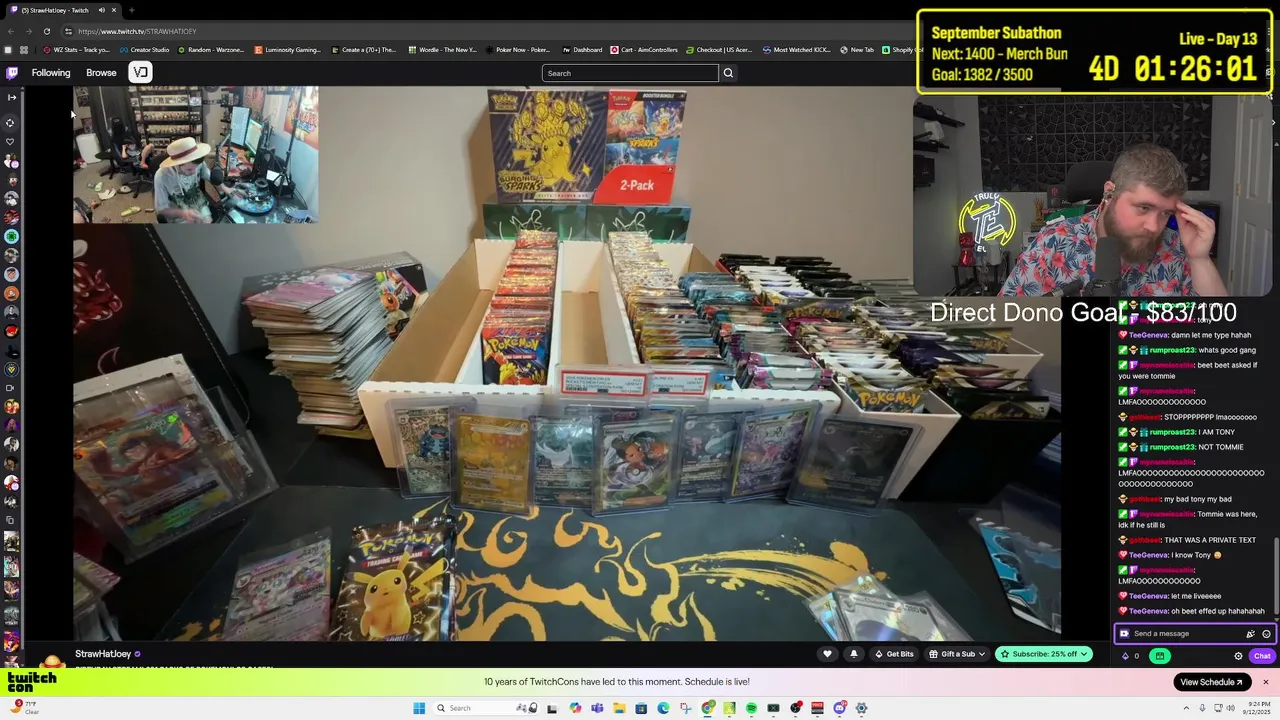Open Settings gear from the taskbar
The width and height of the screenshot is (1280, 720).
point(861,708)
